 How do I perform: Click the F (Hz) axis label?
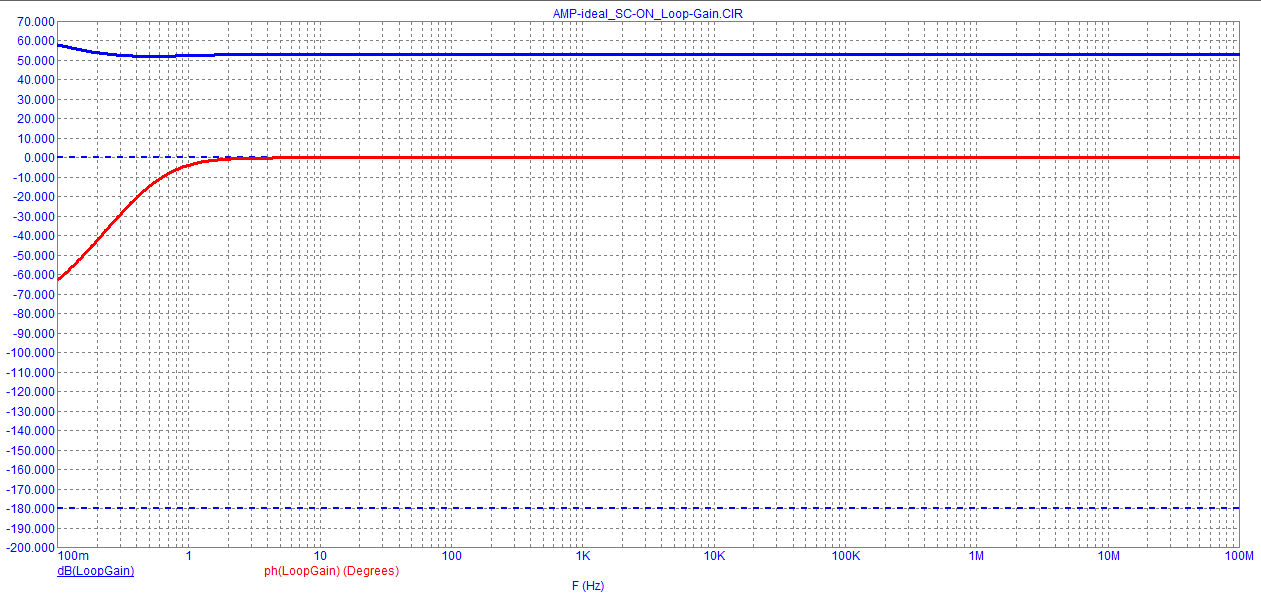587,585
